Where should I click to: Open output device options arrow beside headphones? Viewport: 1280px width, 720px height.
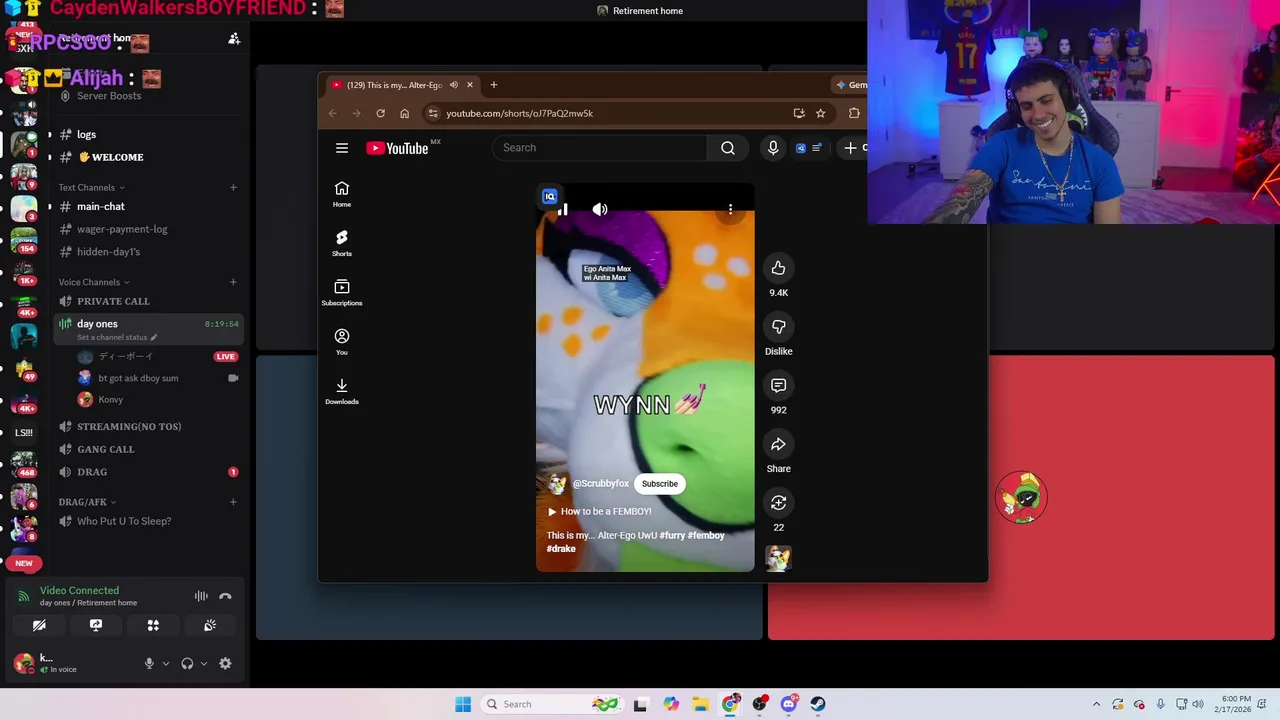[x=204, y=663]
